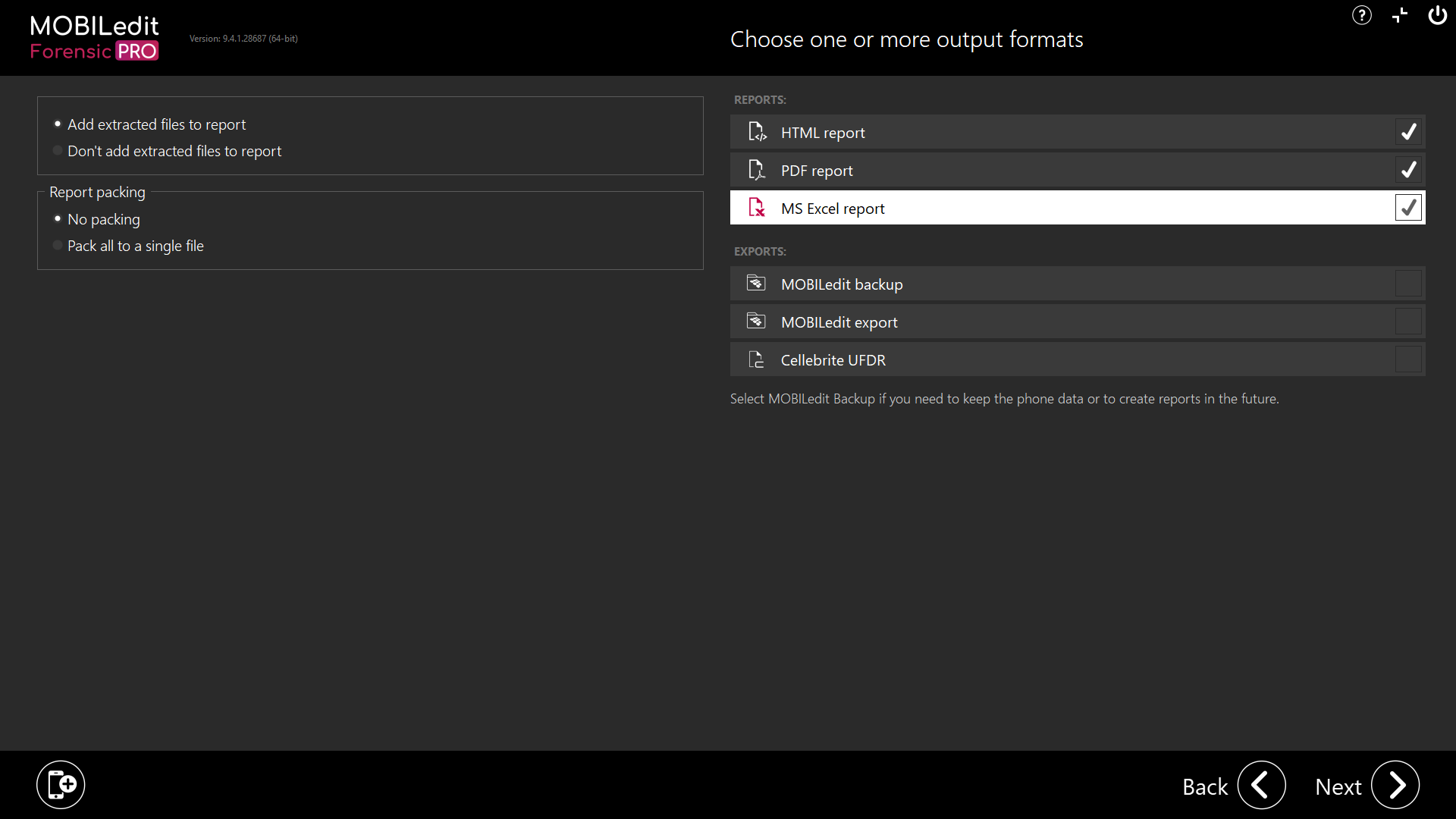Click the HTML report file icon
This screenshot has width=1456, height=819.
tap(757, 131)
